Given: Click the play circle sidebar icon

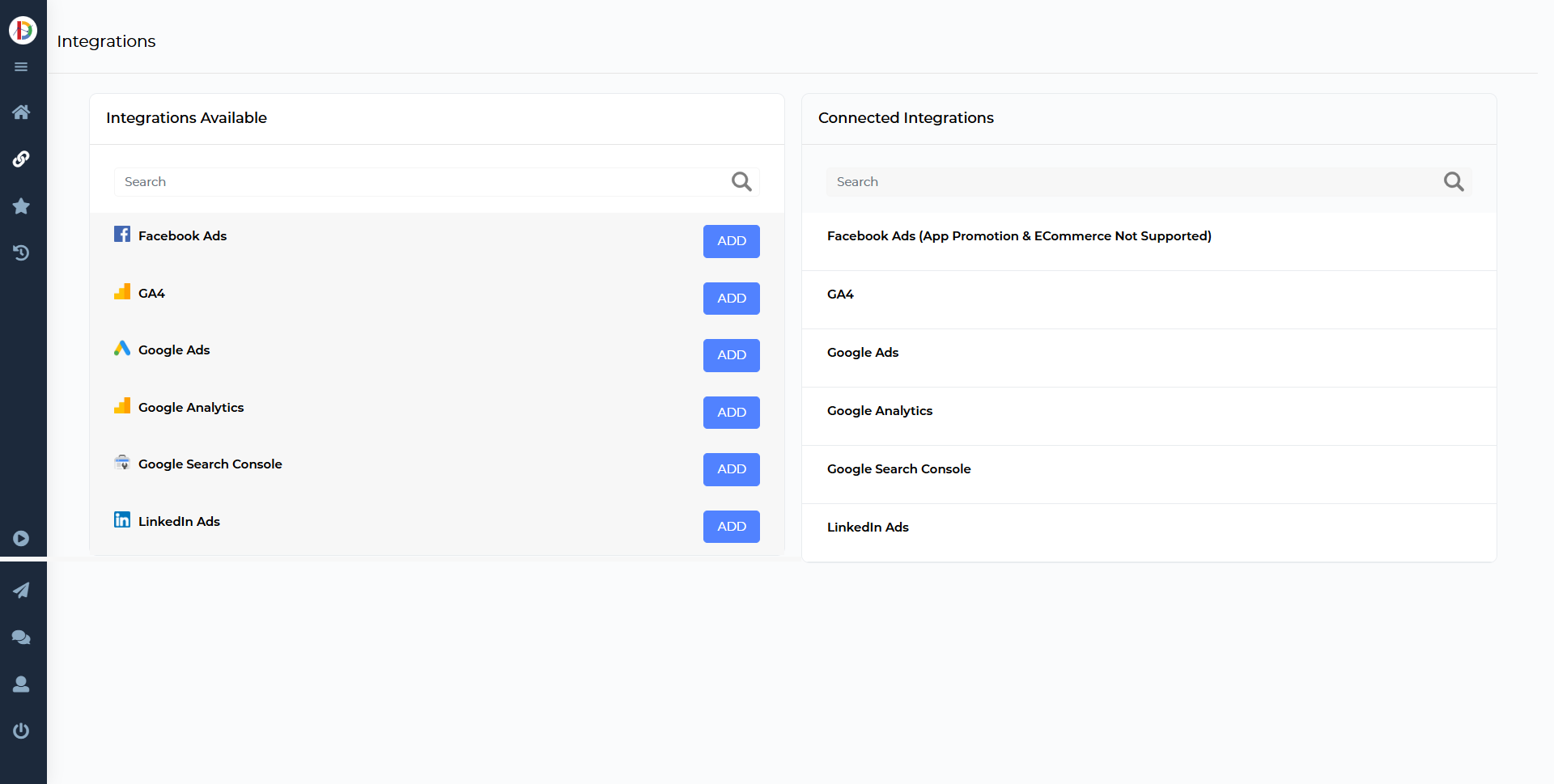Looking at the screenshot, I should pyautogui.click(x=21, y=539).
